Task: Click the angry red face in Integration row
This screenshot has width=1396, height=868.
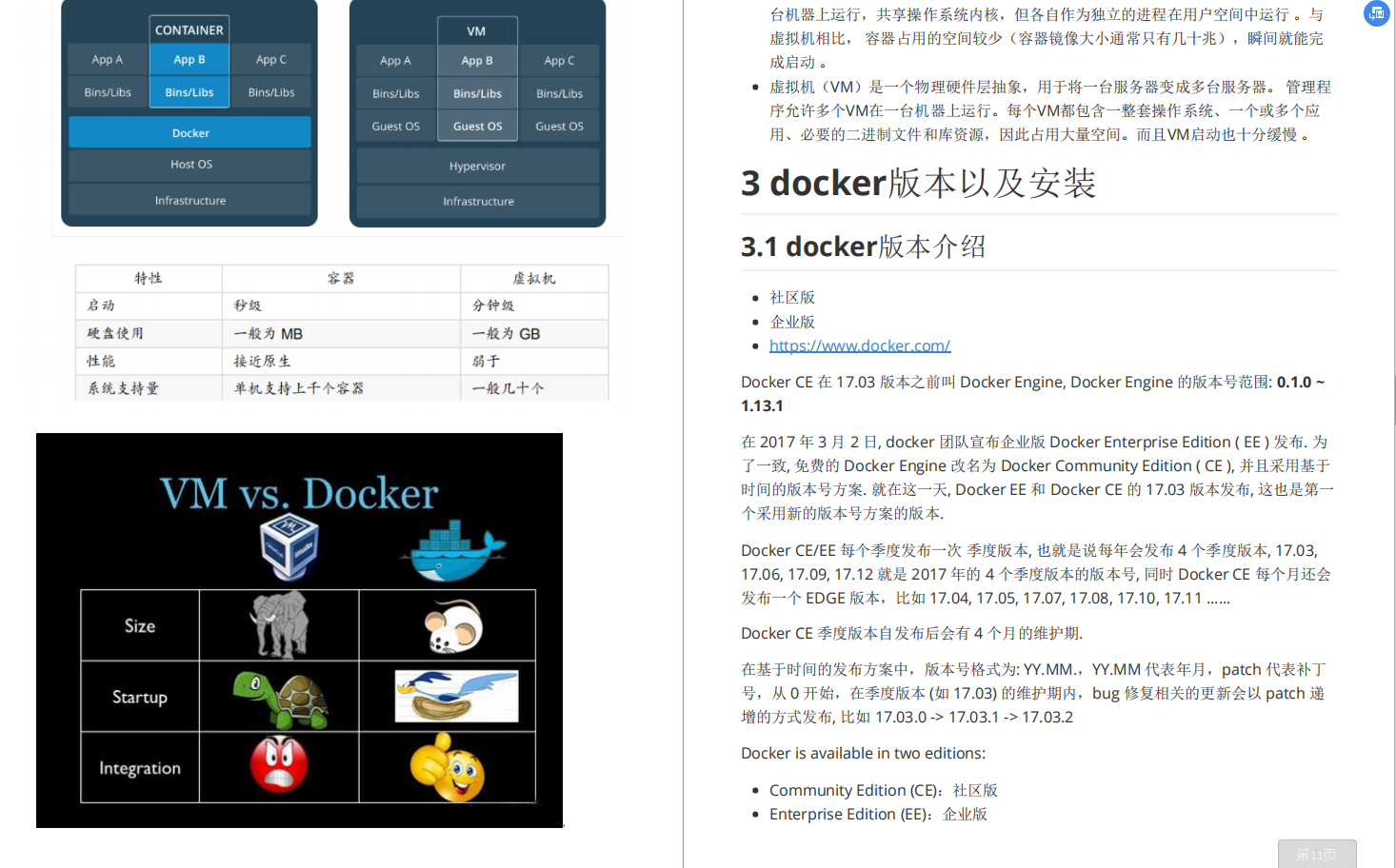Action: pyautogui.click(x=279, y=764)
